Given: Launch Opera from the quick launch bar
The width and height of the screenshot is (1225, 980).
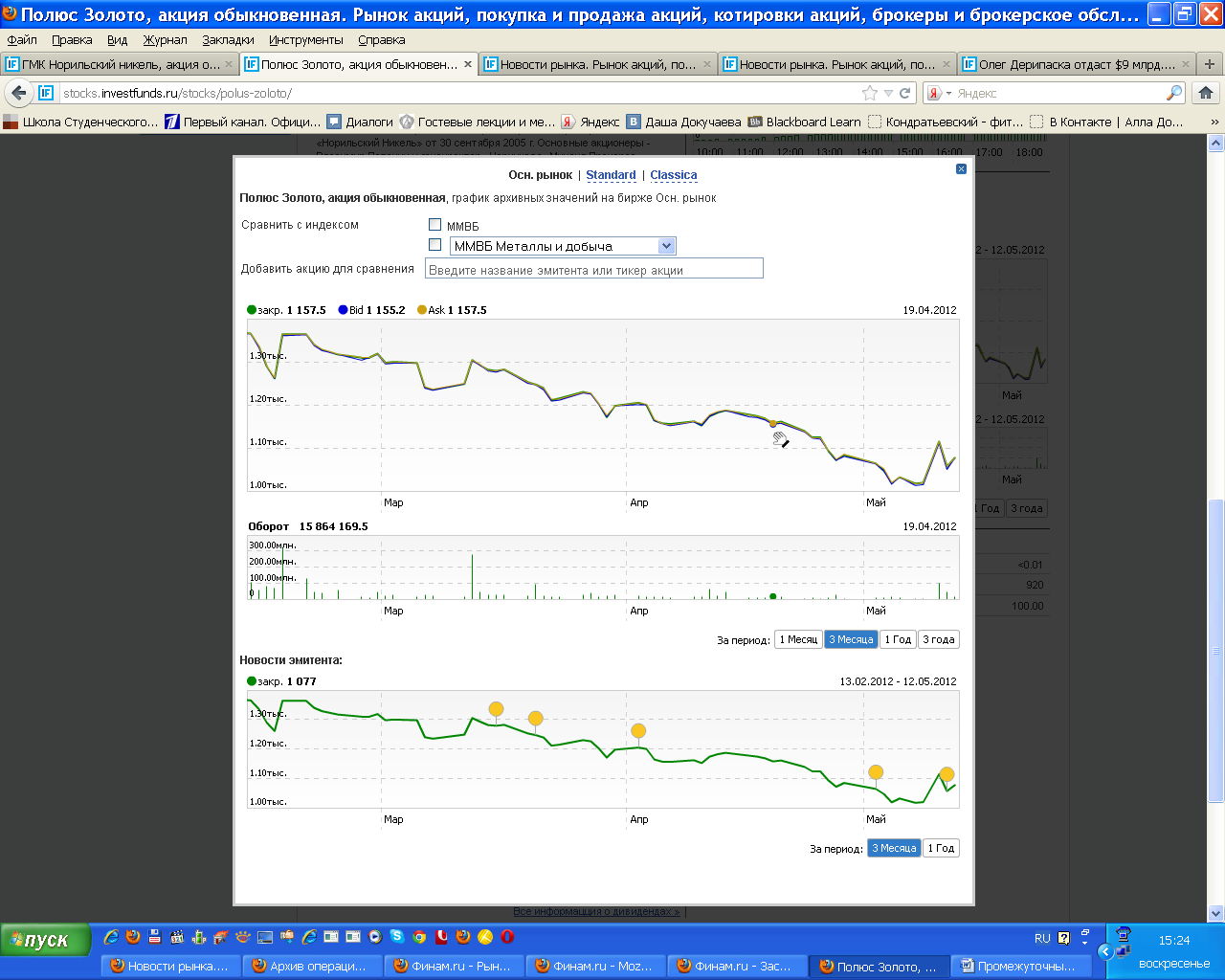Looking at the screenshot, I should (x=507, y=937).
